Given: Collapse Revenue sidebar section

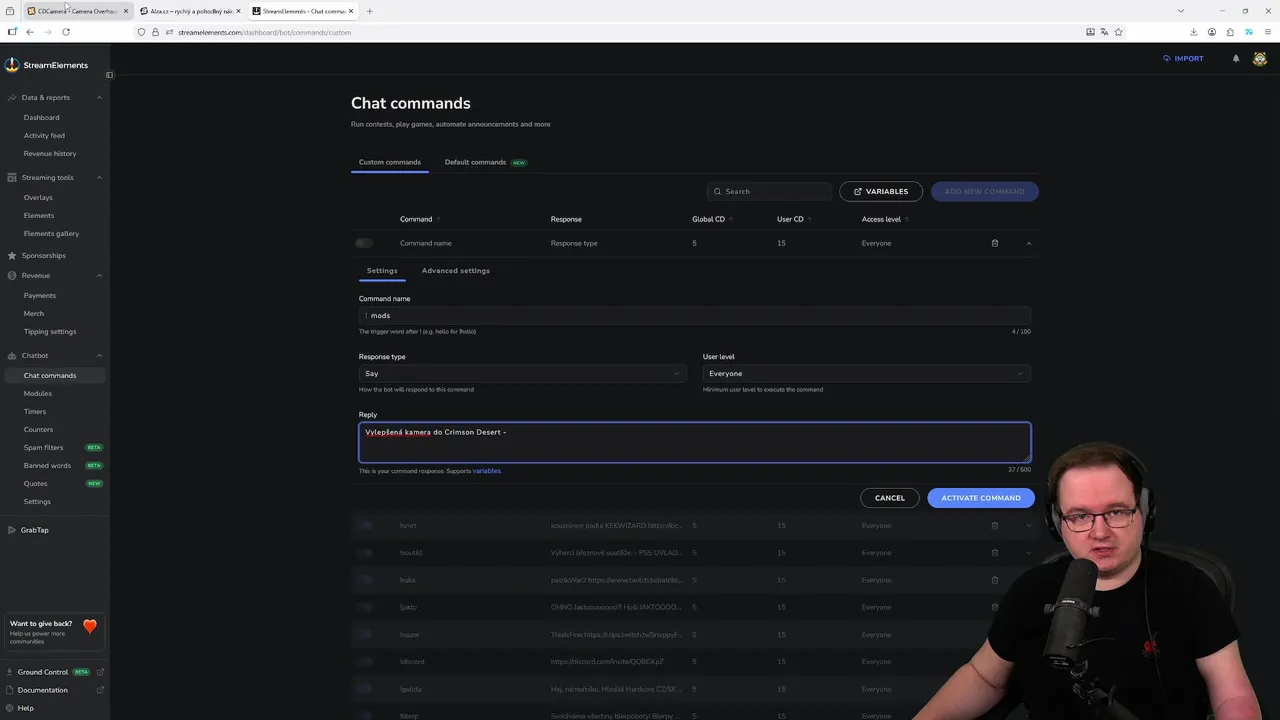Looking at the screenshot, I should point(99,276).
